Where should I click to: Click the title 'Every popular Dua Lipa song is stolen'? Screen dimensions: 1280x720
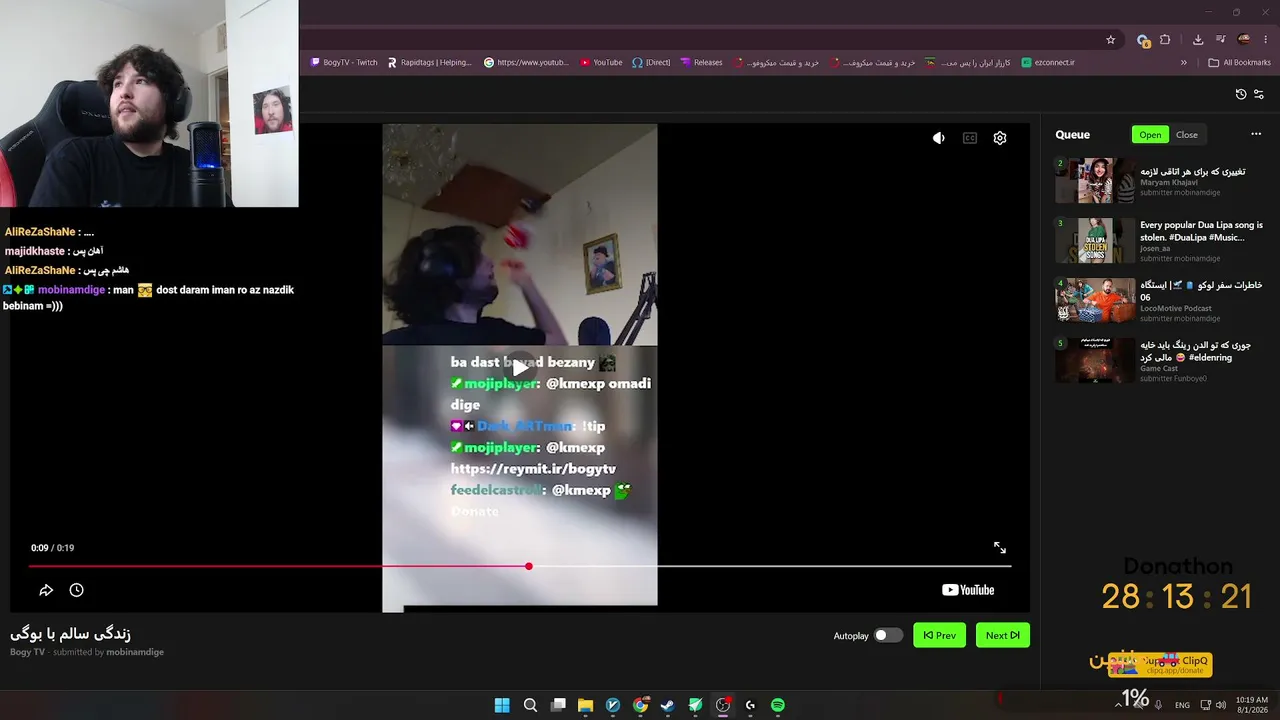(x=1202, y=231)
